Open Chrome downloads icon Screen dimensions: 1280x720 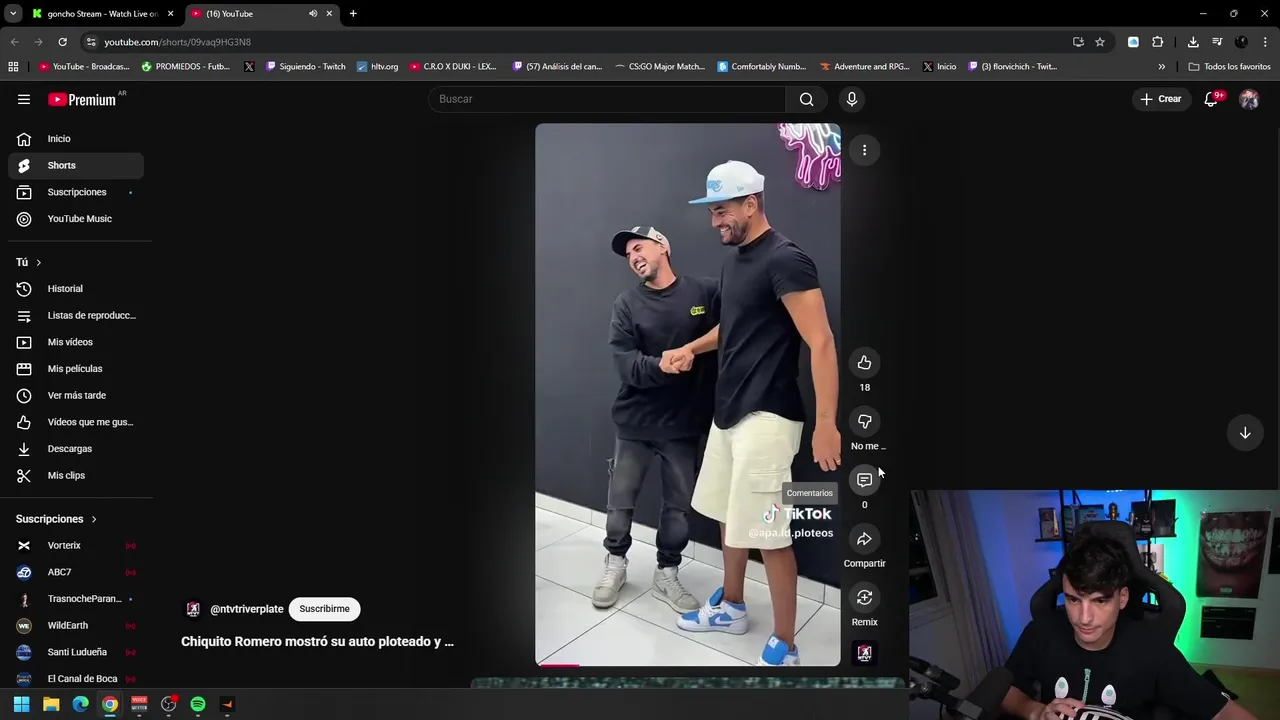tap(1193, 42)
